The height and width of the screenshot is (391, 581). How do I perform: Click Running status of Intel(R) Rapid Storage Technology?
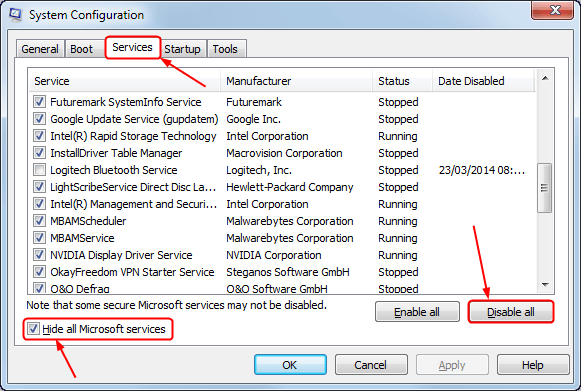(398, 136)
